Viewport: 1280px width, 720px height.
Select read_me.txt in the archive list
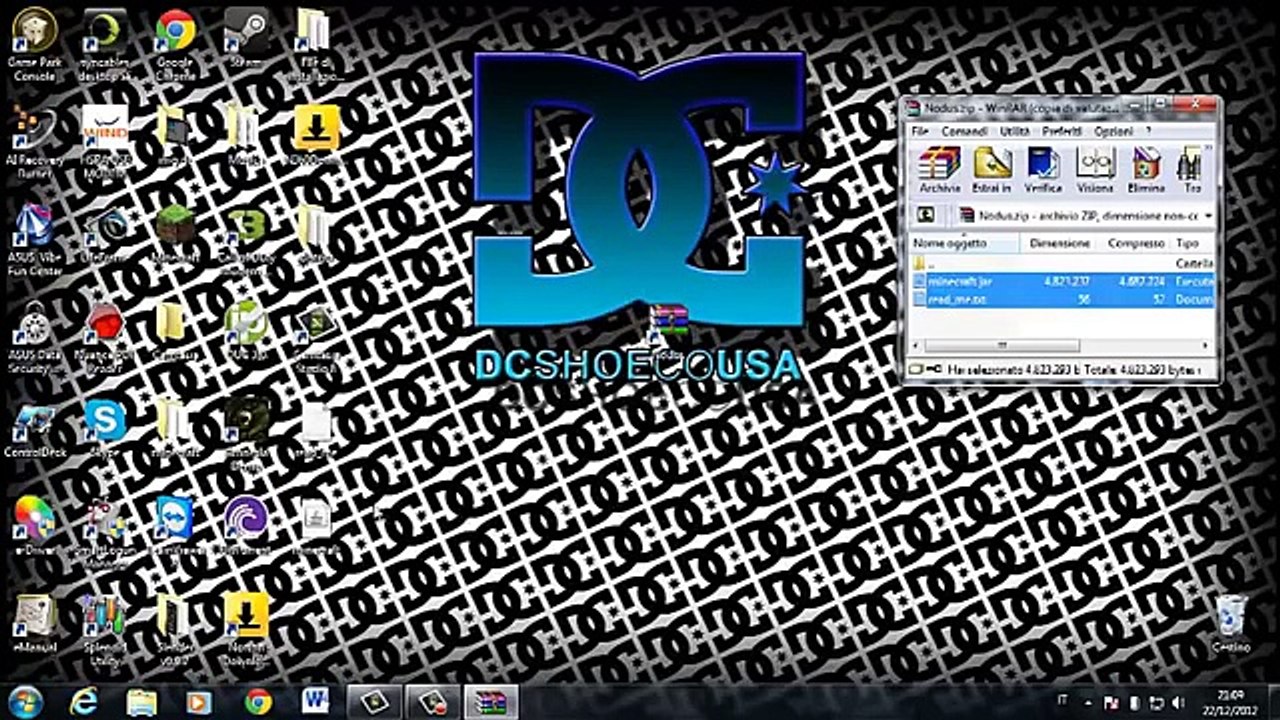coord(1062,299)
